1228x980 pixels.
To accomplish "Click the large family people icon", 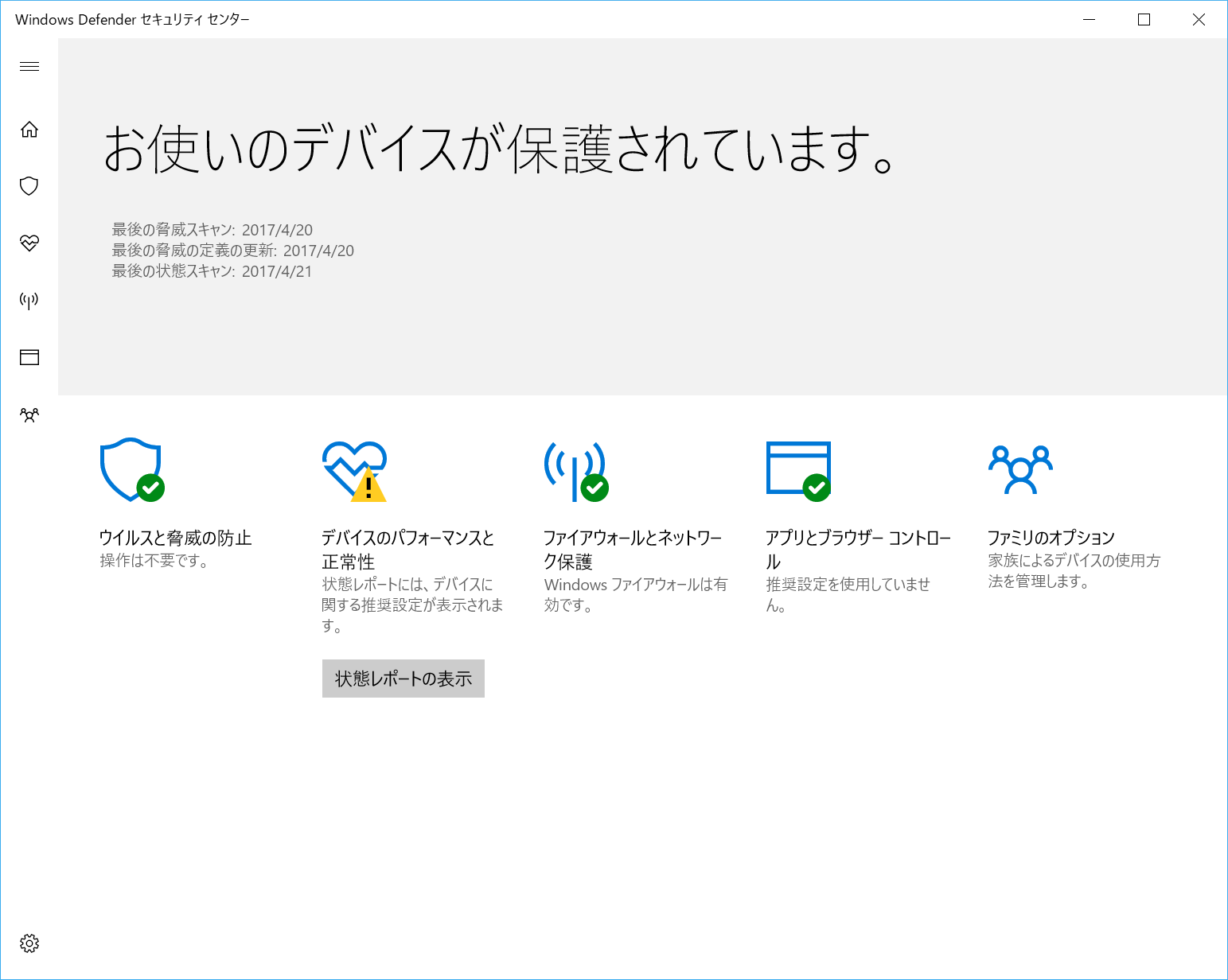I will (x=1020, y=469).
